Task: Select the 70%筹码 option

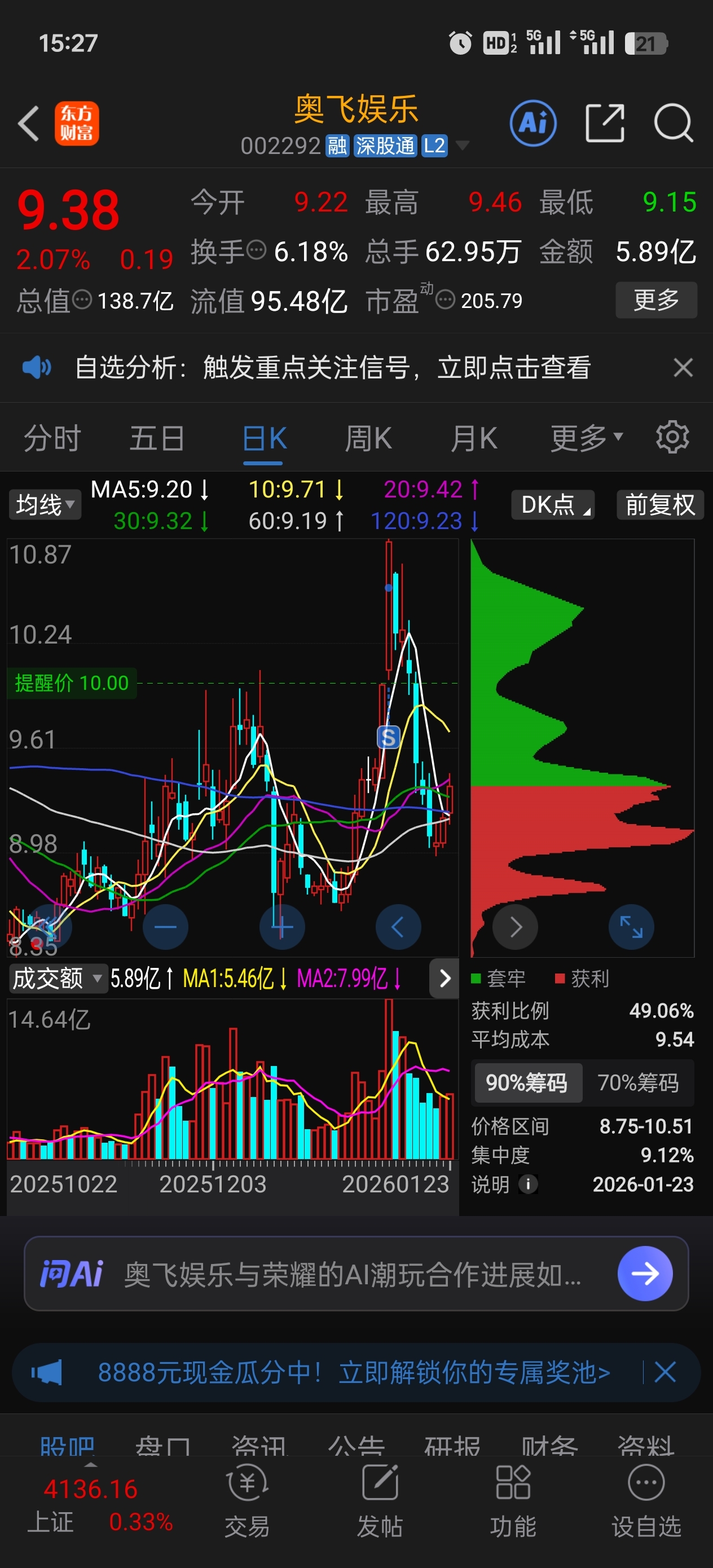Action: coord(638,1083)
